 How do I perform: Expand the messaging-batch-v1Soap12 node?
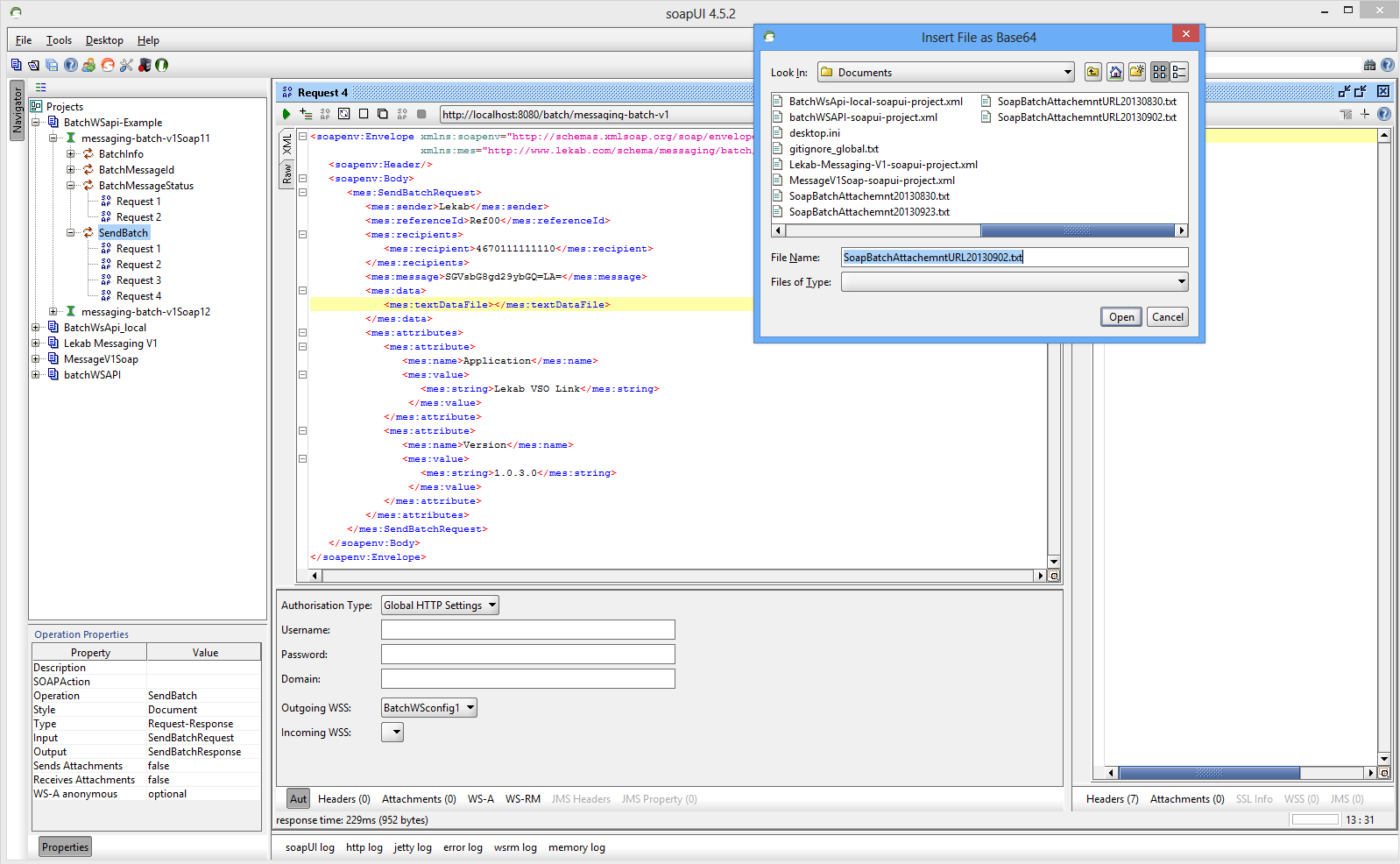tap(53, 312)
